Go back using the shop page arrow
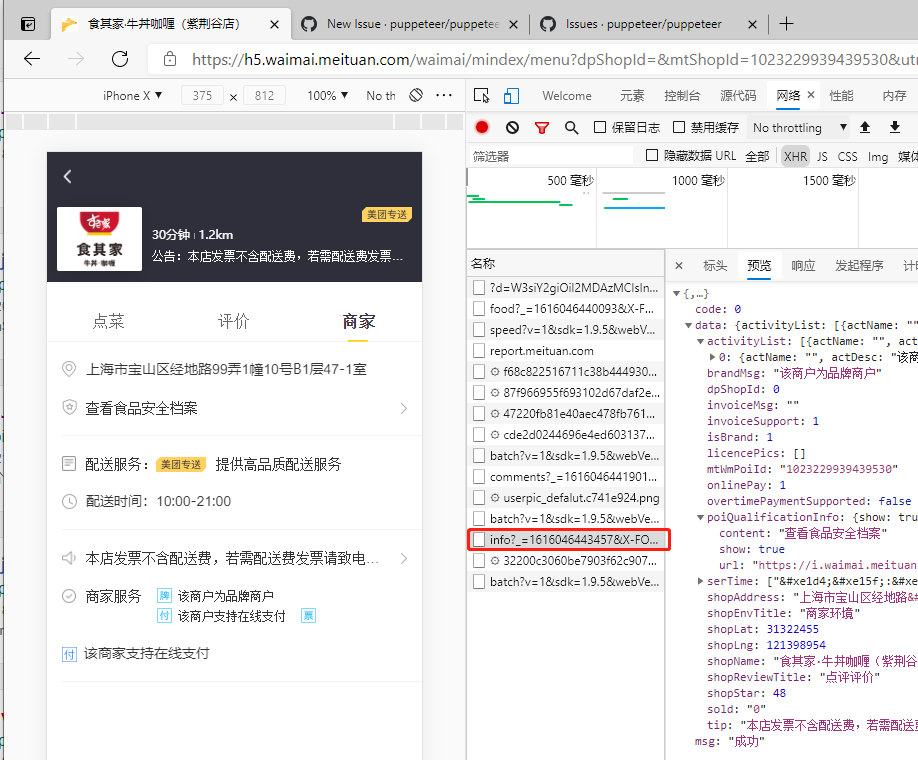This screenshot has height=760, width=918. pos(68,176)
